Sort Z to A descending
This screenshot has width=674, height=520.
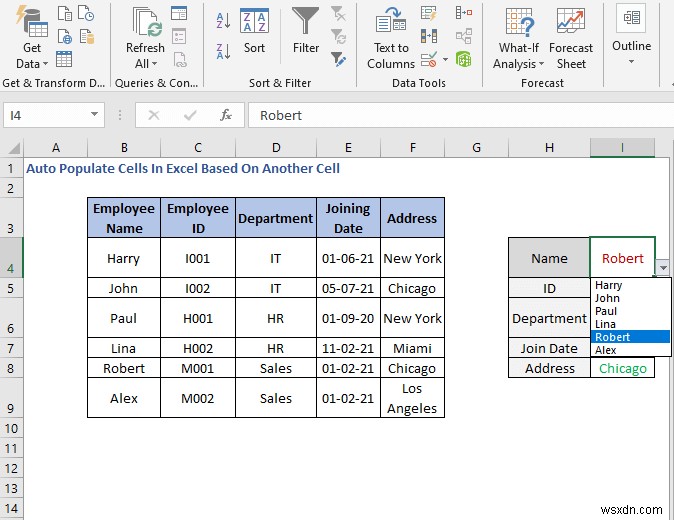[224, 51]
